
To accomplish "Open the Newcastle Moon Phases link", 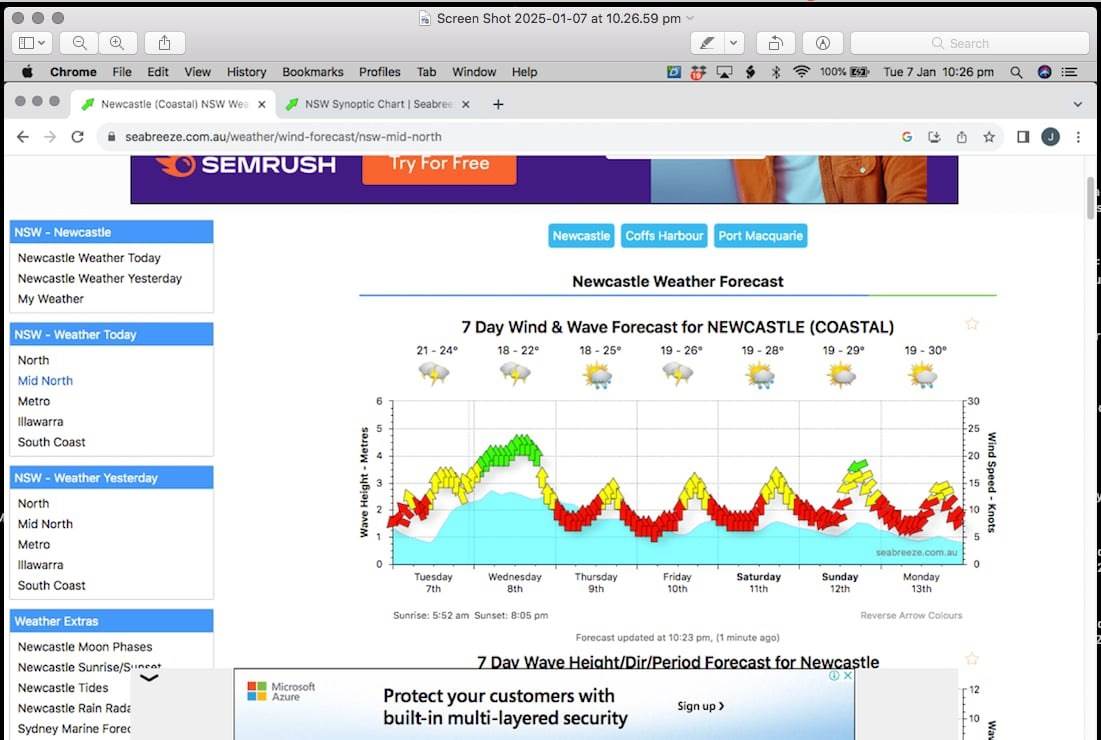I will pyautogui.click(x=84, y=647).
